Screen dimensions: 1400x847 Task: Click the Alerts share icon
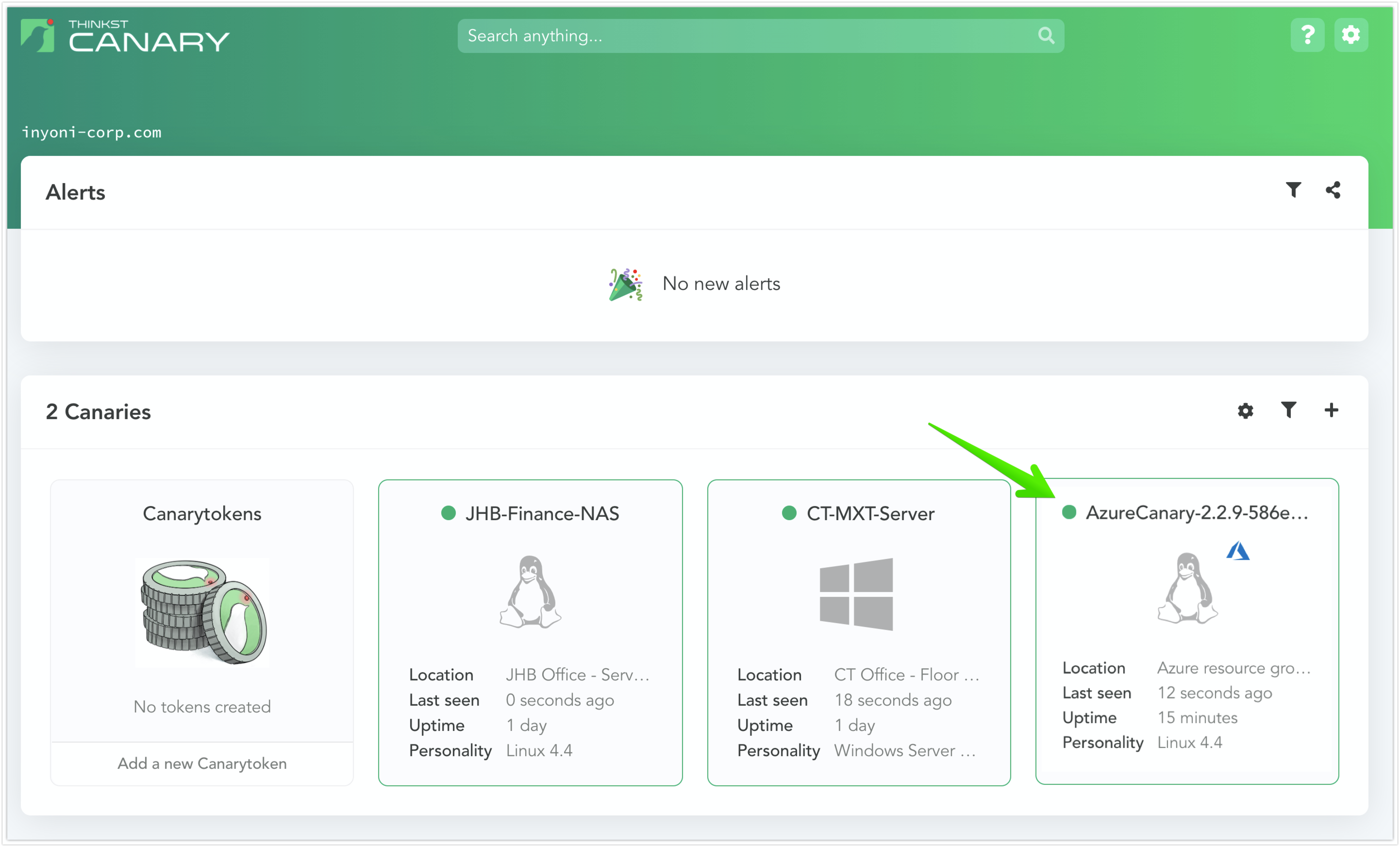[x=1333, y=190]
